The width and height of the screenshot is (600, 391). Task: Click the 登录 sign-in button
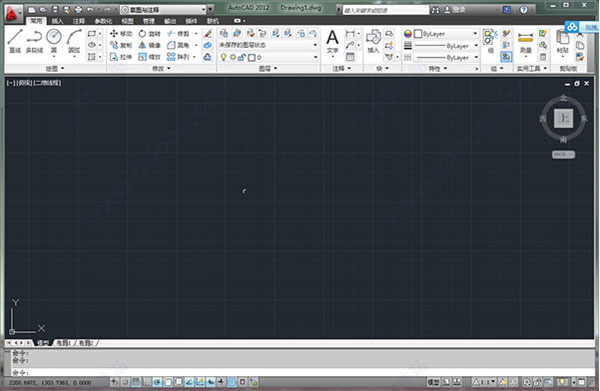tap(455, 10)
